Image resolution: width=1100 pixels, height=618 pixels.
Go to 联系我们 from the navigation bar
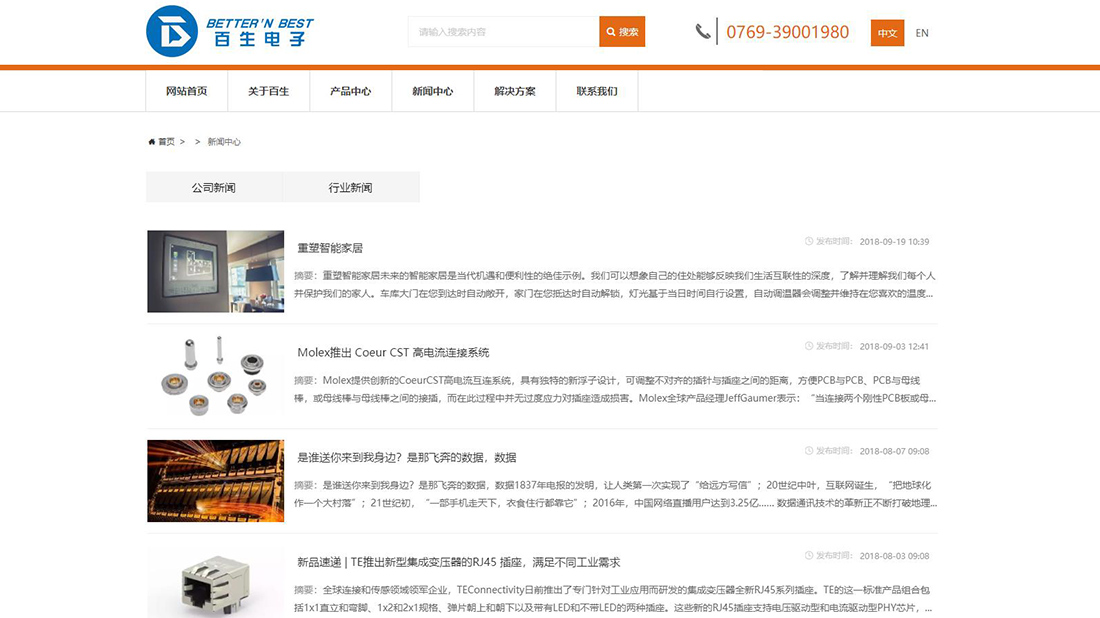click(596, 90)
